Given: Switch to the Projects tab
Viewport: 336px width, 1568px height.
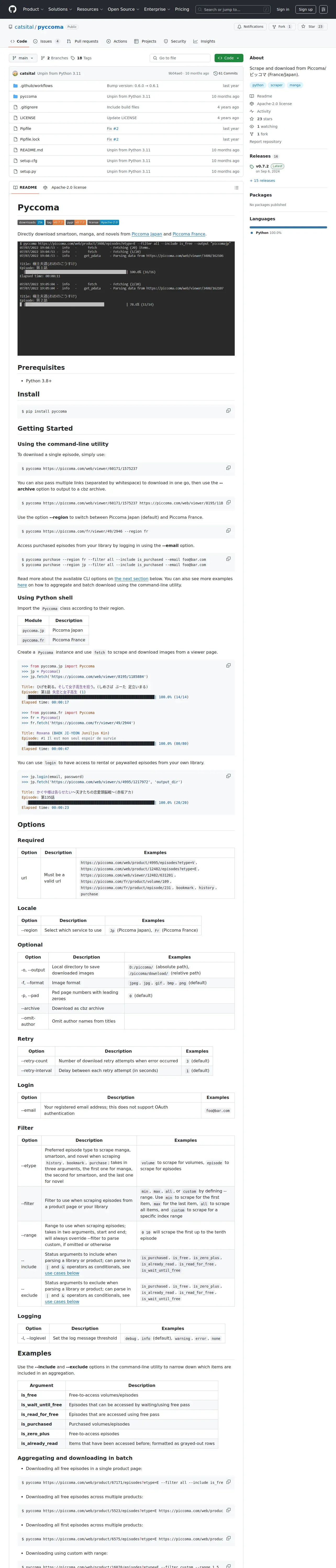Looking at the screenshot, I should 145,41.
